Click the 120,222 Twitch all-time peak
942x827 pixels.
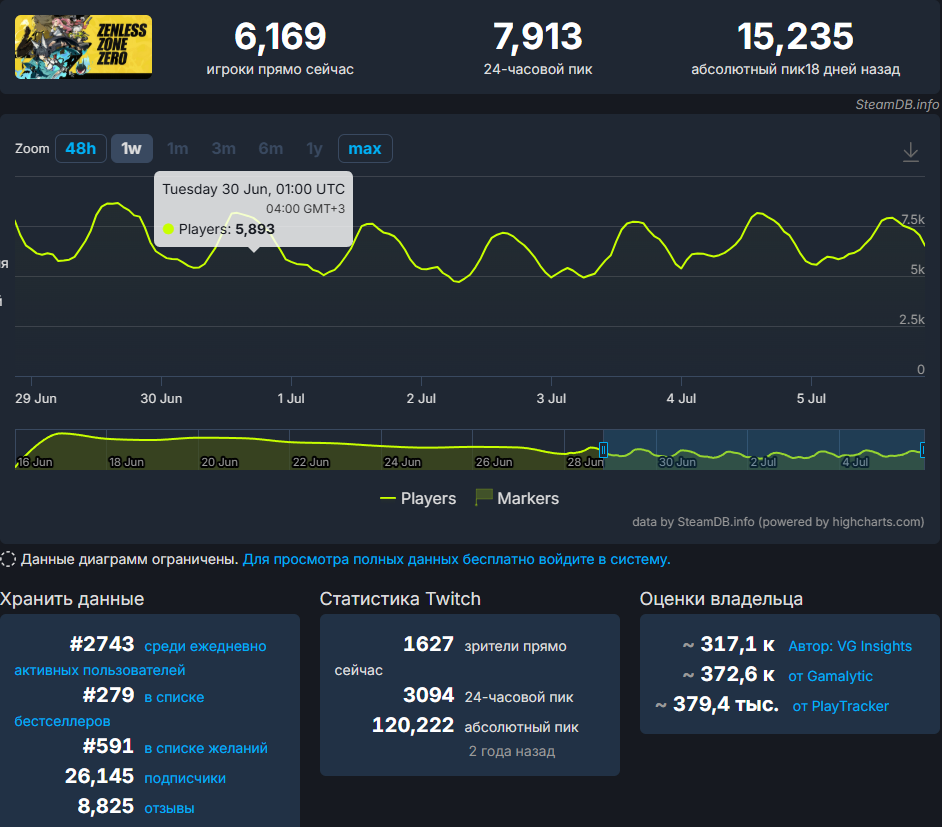point(413,725)
